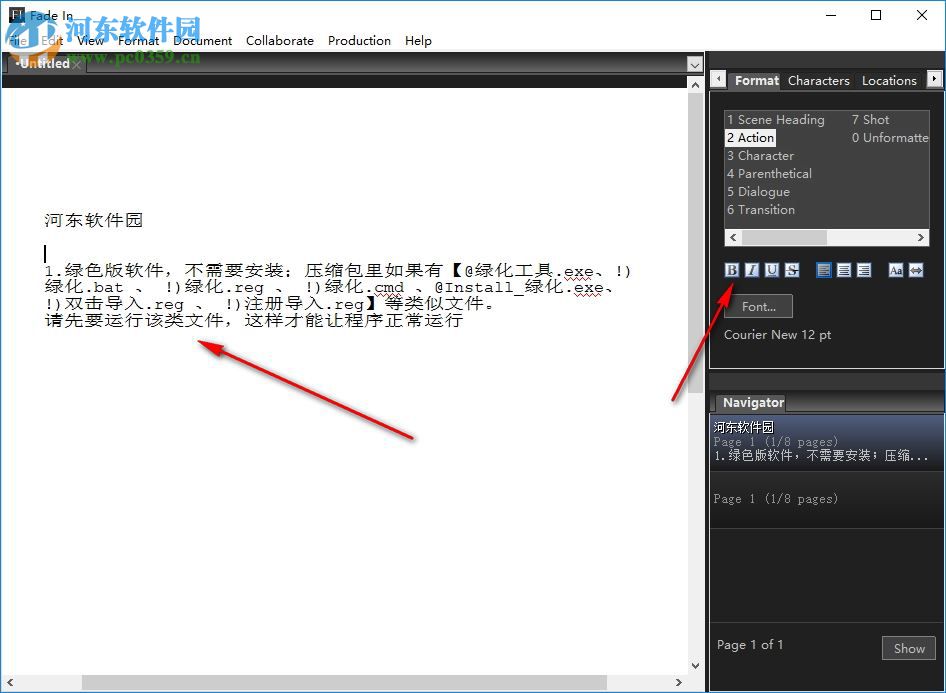Select left text alignment
The width and height of the screenshot is (946, 693).
824,270
